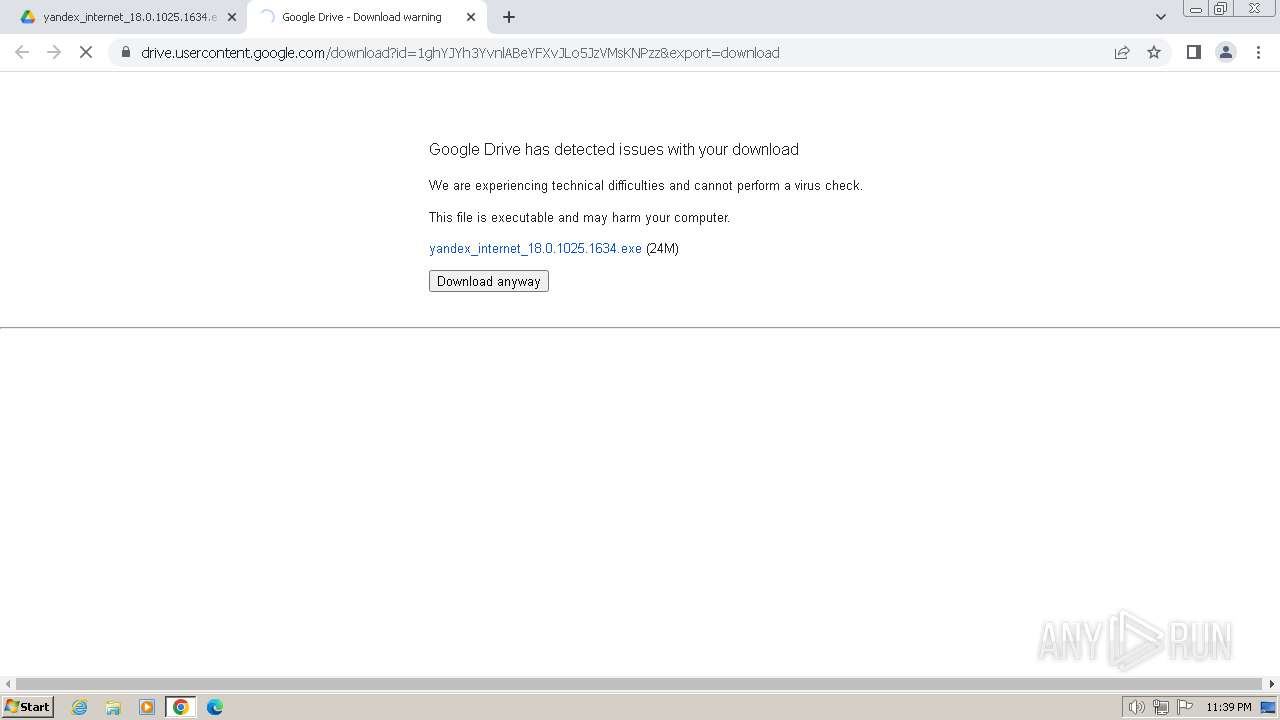This screenshot has width=1280, height=720.
Task: Click the taskbar clock 11:39 PM
Action: (x=1228, y=707)
